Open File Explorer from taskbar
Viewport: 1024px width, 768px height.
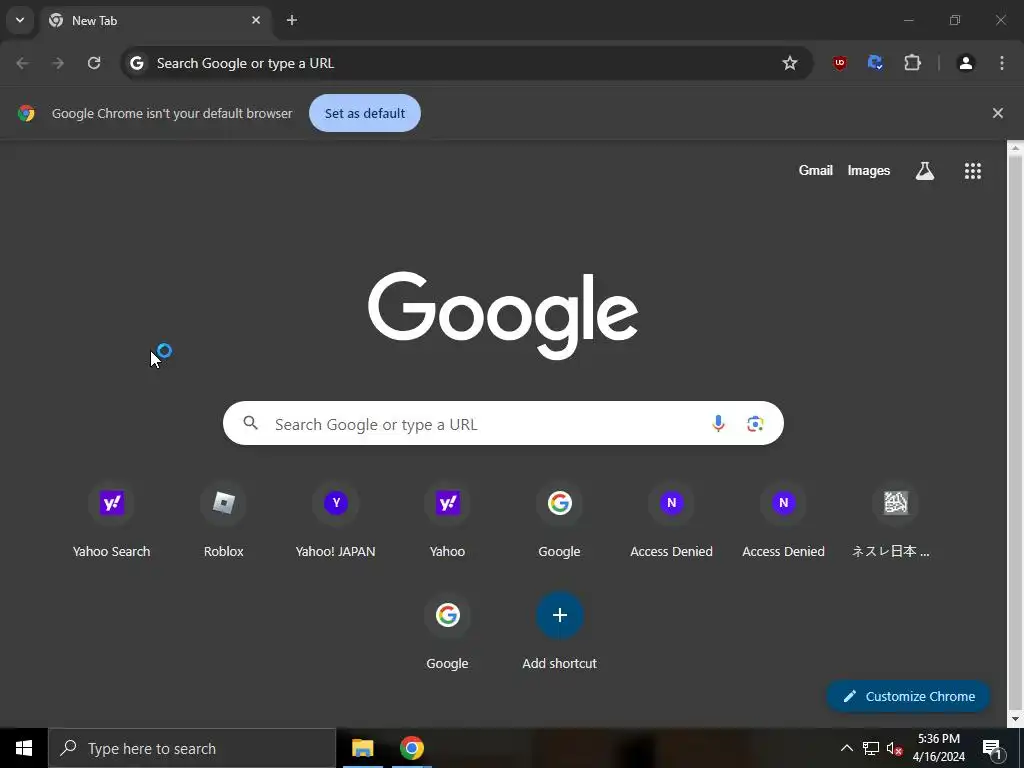(362, 748)
